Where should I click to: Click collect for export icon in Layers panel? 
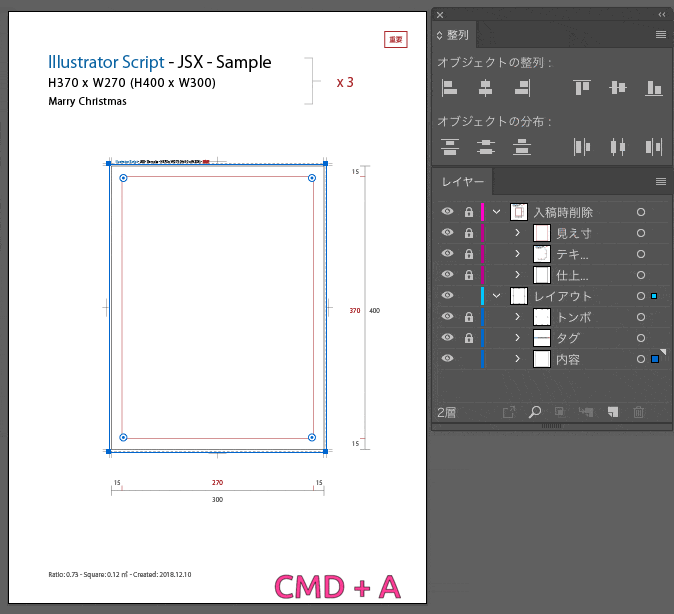509,412
